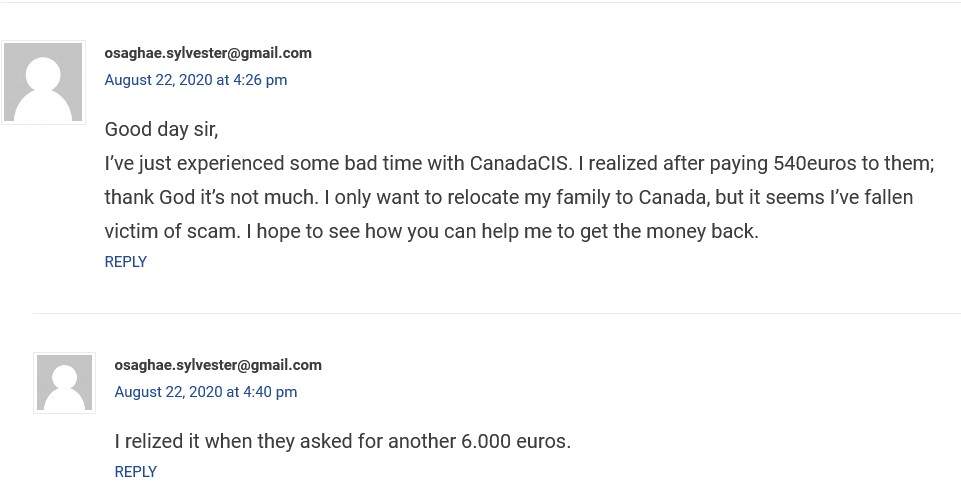This screenshot has height=484, width=961.
Task: Click the avatar of the 4:40 pm reply
Action: 64,383
